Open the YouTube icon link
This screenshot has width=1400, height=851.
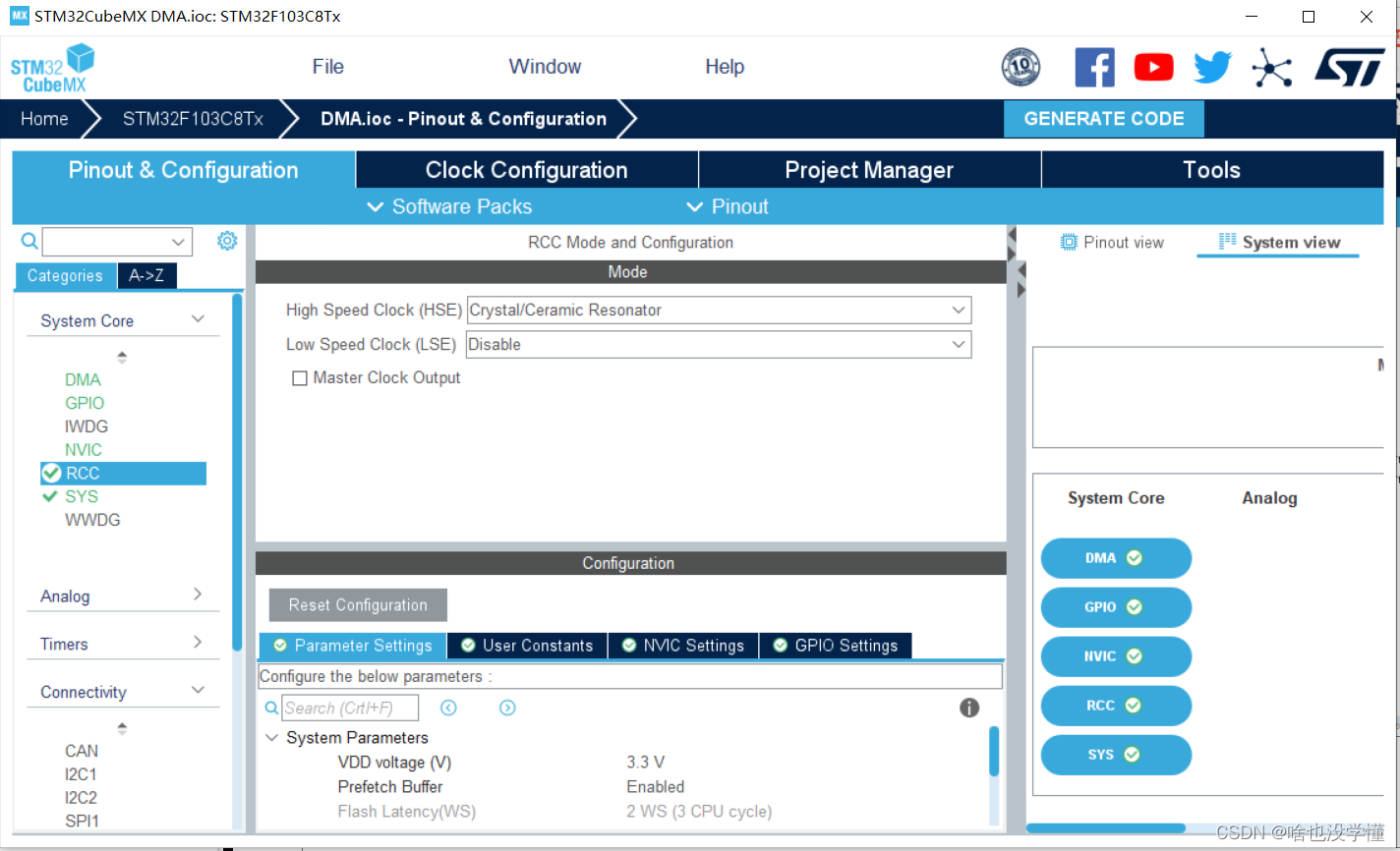[1153, 67]
